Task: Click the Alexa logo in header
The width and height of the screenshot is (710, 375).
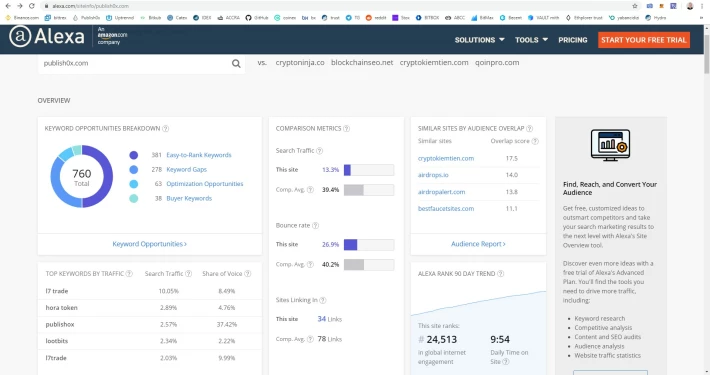Action: coord(47,36)
